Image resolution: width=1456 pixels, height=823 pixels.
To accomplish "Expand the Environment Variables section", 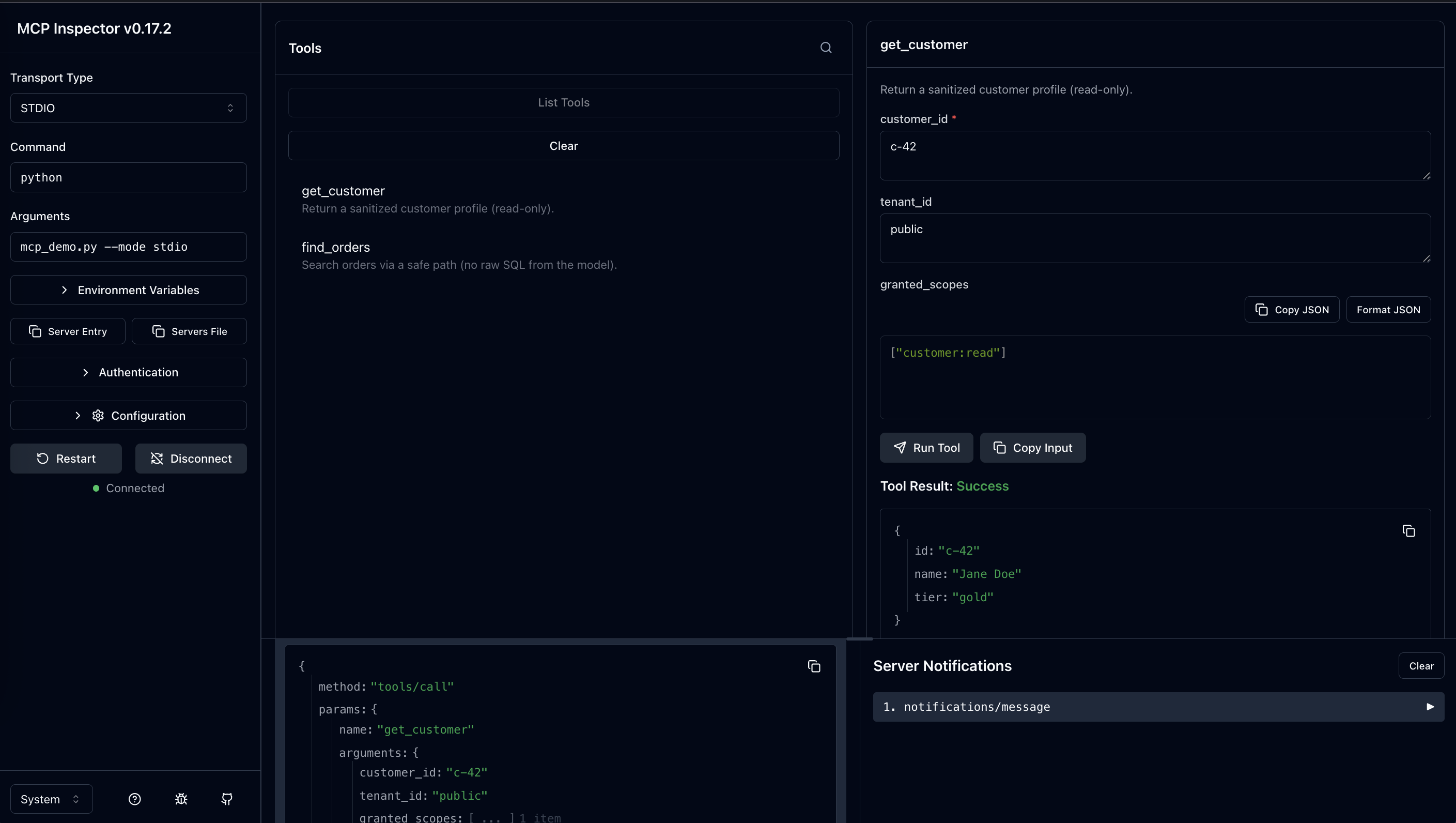I will (128, 289).
